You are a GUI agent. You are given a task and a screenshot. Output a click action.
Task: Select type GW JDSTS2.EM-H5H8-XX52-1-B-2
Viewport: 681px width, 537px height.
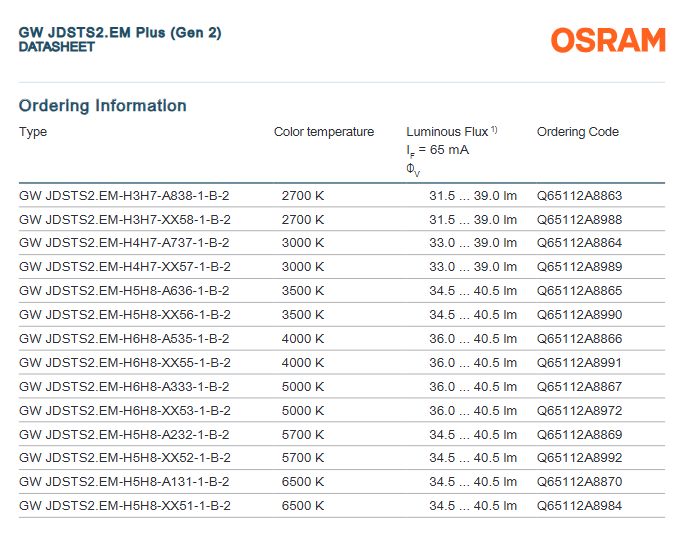click(125, 457)
